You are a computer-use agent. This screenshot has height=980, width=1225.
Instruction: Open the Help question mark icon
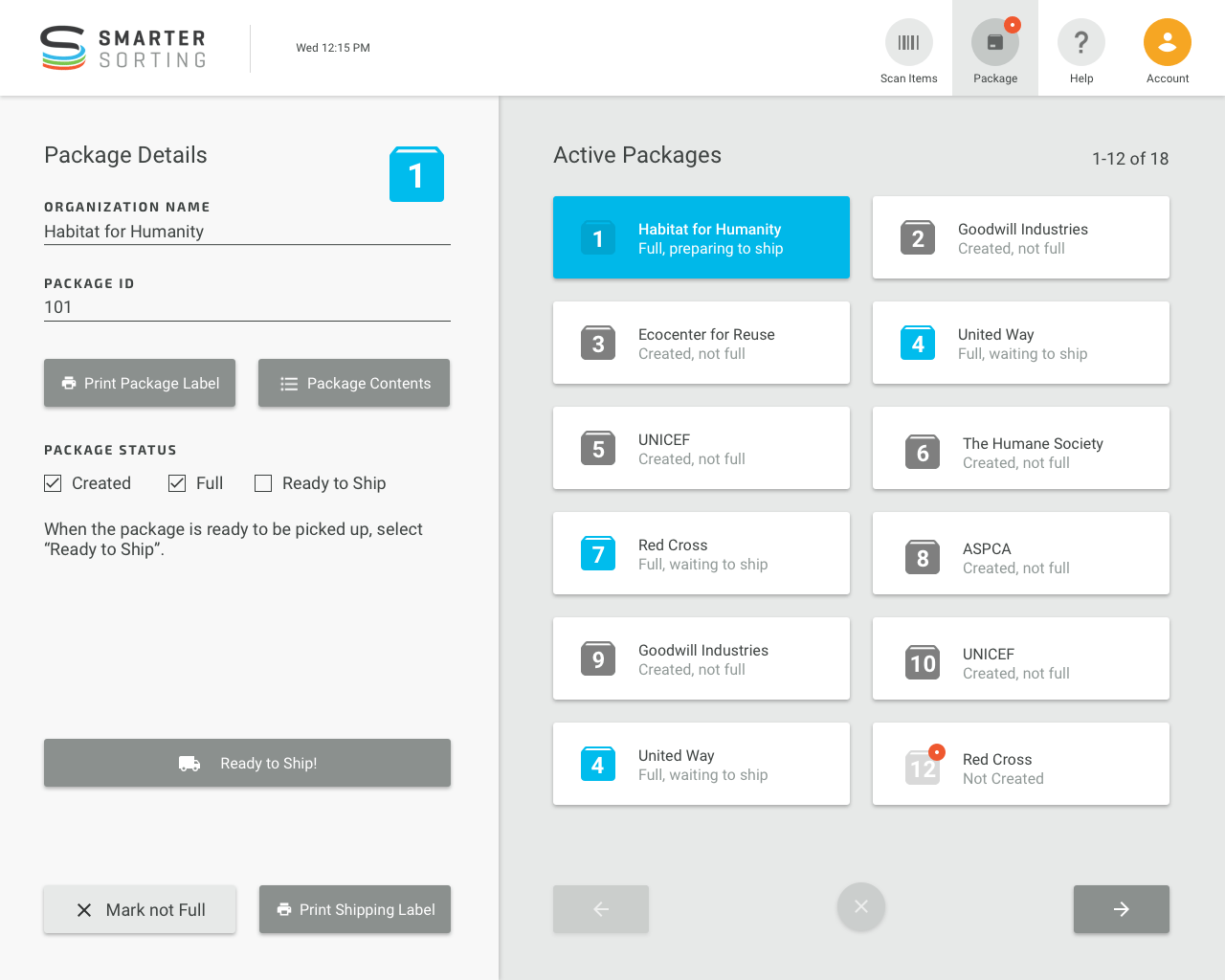[1081, 43]
